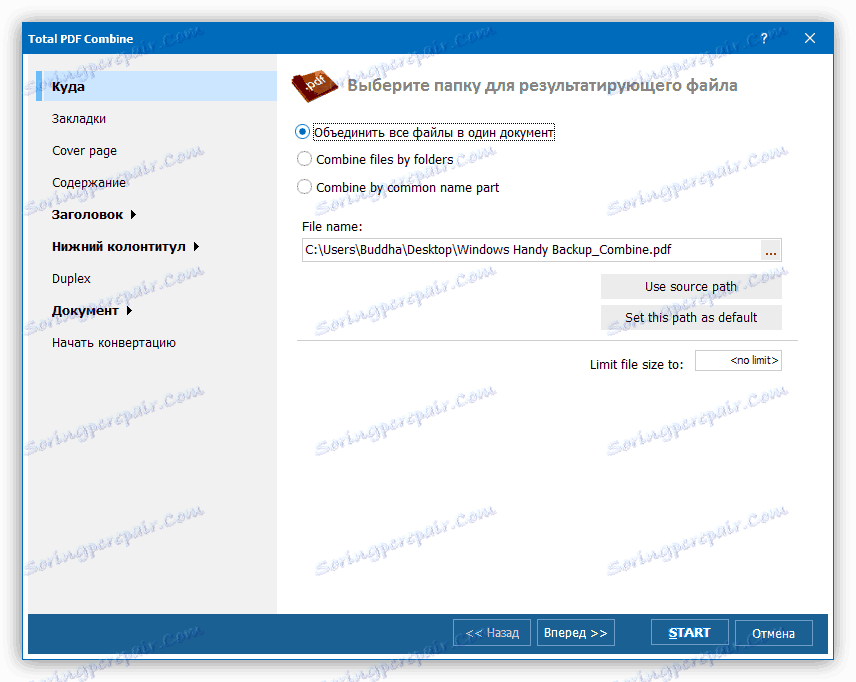
Task: Open the Куда section
Action: [157, 86]
